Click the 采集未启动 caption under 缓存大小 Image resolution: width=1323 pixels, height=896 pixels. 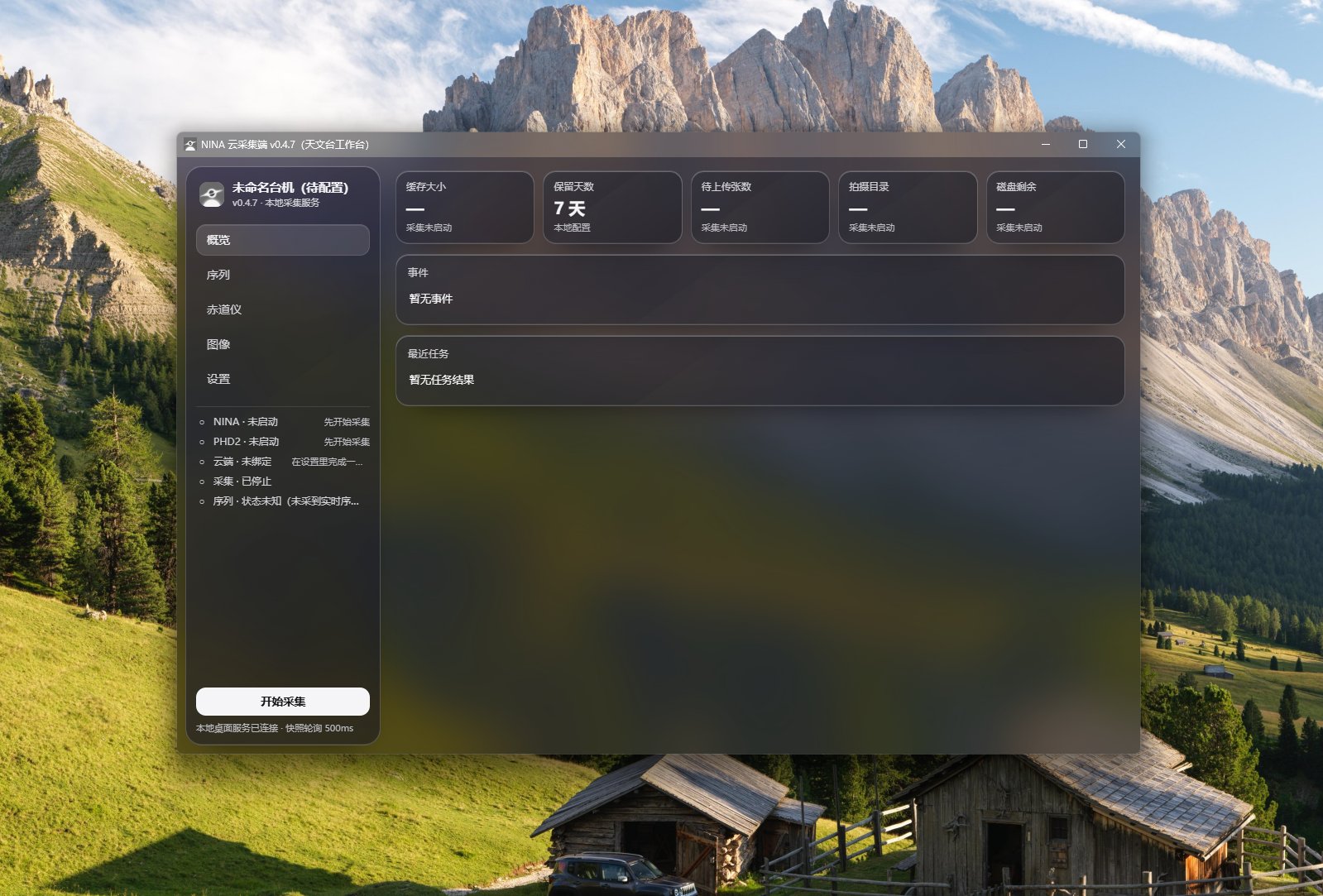click(x=429, y=228)
